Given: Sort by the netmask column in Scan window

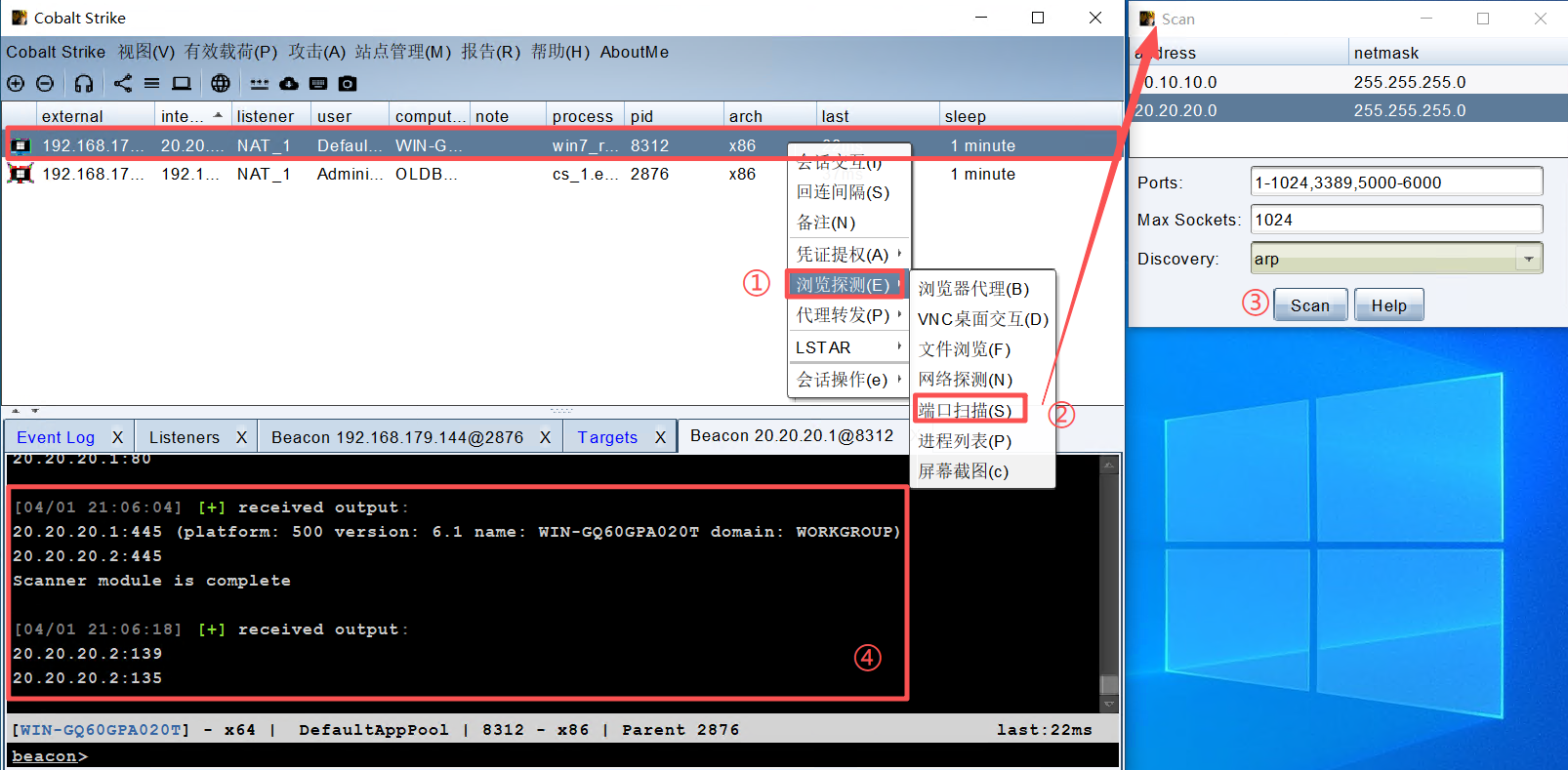Looking at the screenshot, I should click(x=1458, y=53).
